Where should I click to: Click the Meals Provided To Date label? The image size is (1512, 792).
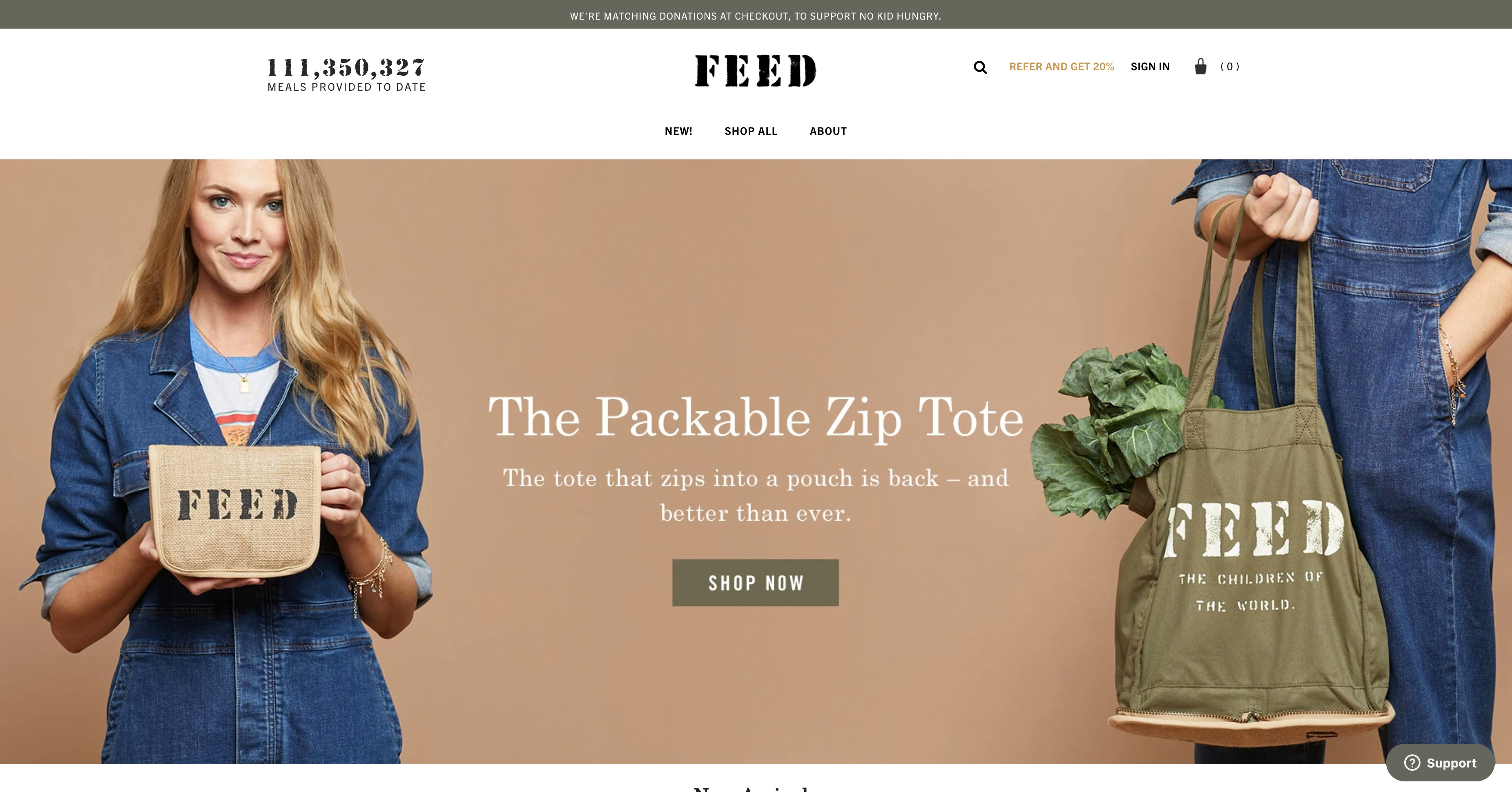click(346, 87)
